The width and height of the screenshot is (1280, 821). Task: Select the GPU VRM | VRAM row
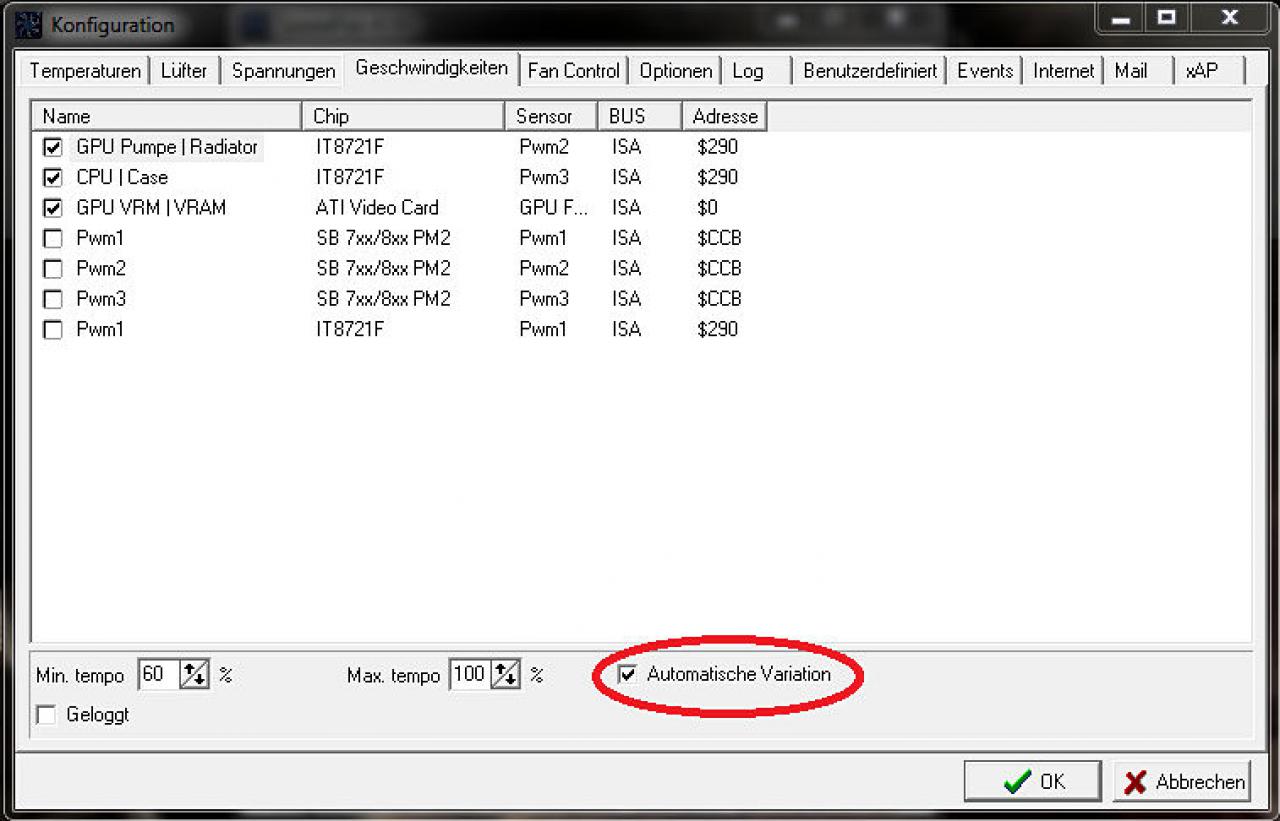tap(400, 208)
